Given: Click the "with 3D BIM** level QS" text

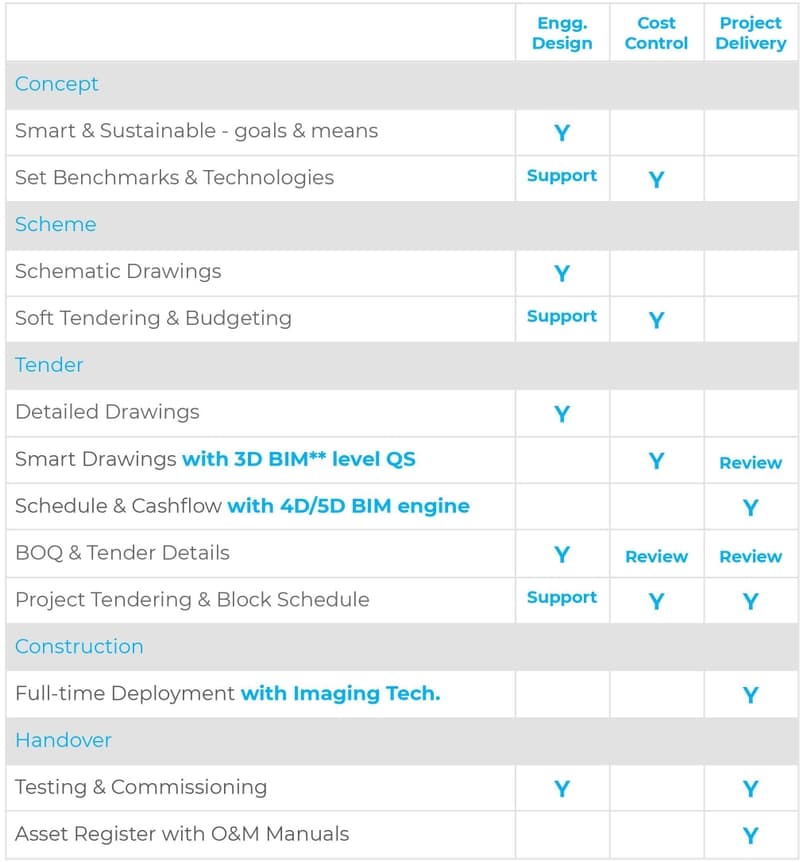Looking at the screenshot, I should click(298, 459).
